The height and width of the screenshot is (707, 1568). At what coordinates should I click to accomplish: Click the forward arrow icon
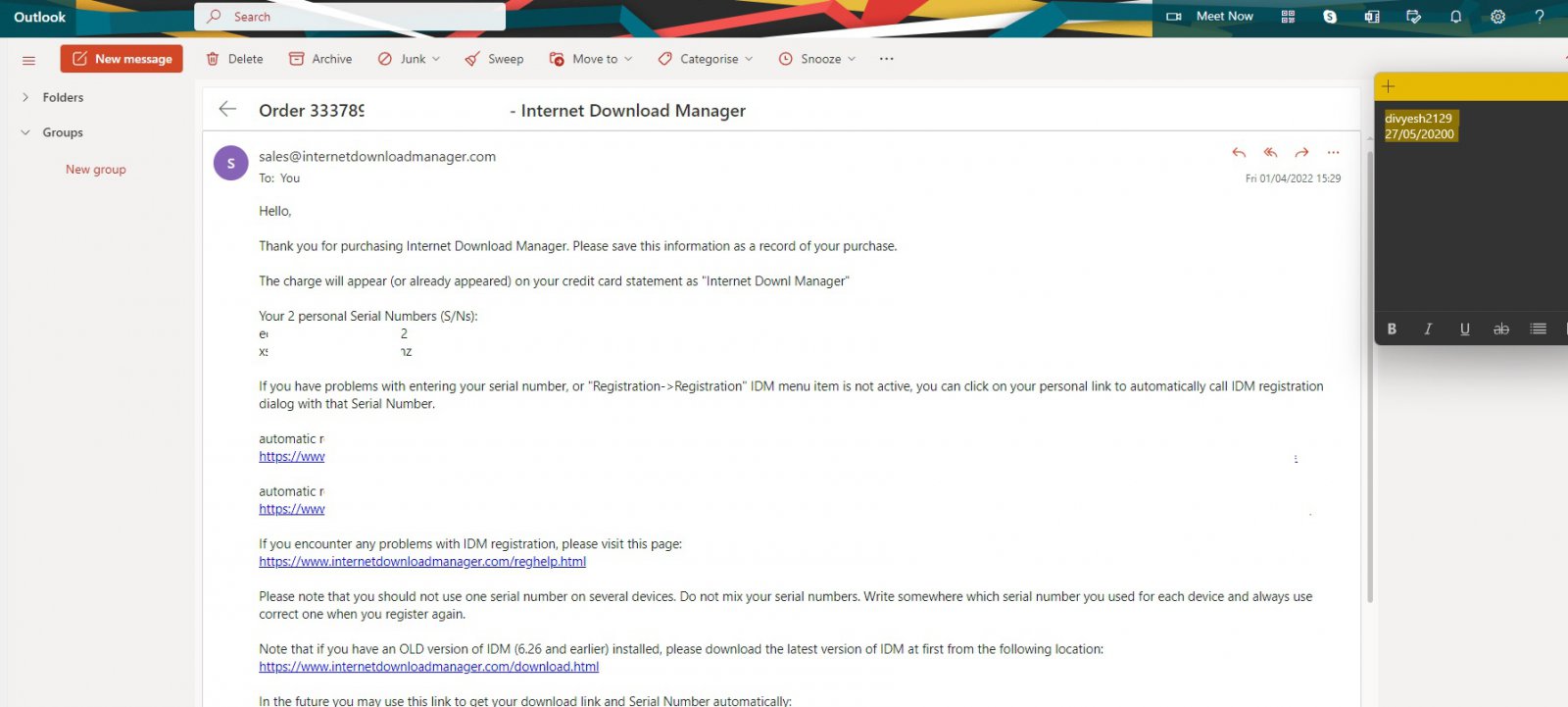pyautogui.click(x=1301, y=153)
